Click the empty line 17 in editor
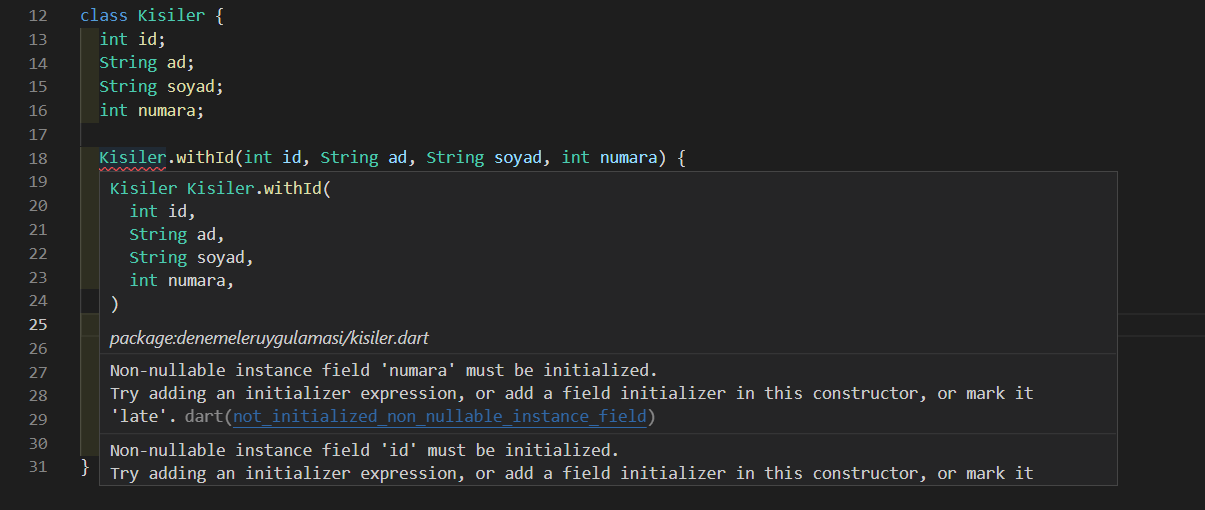1205x510 pixels. (640, 134)
